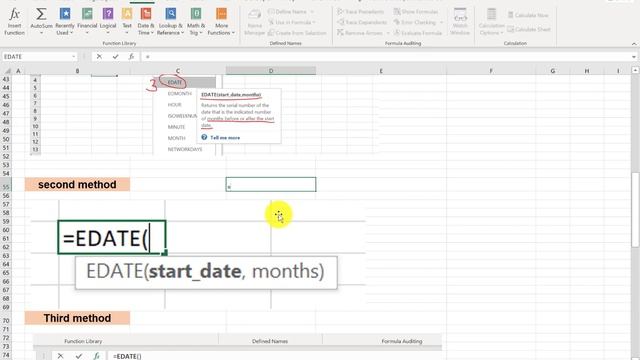Select column C header
The image size is (640, 360).
(178, 71)
